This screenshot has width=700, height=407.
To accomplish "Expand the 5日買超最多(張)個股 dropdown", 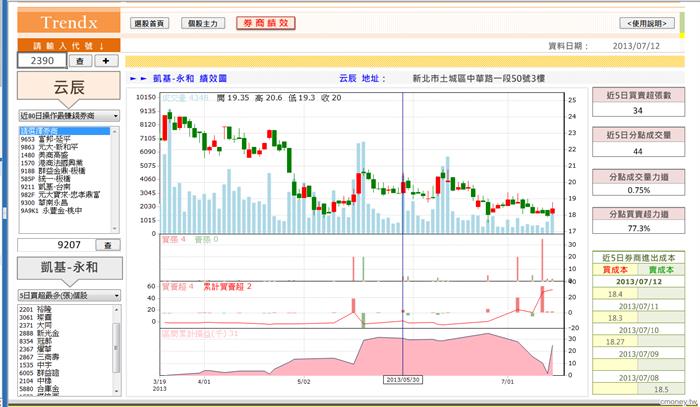I will click(69, 295).
